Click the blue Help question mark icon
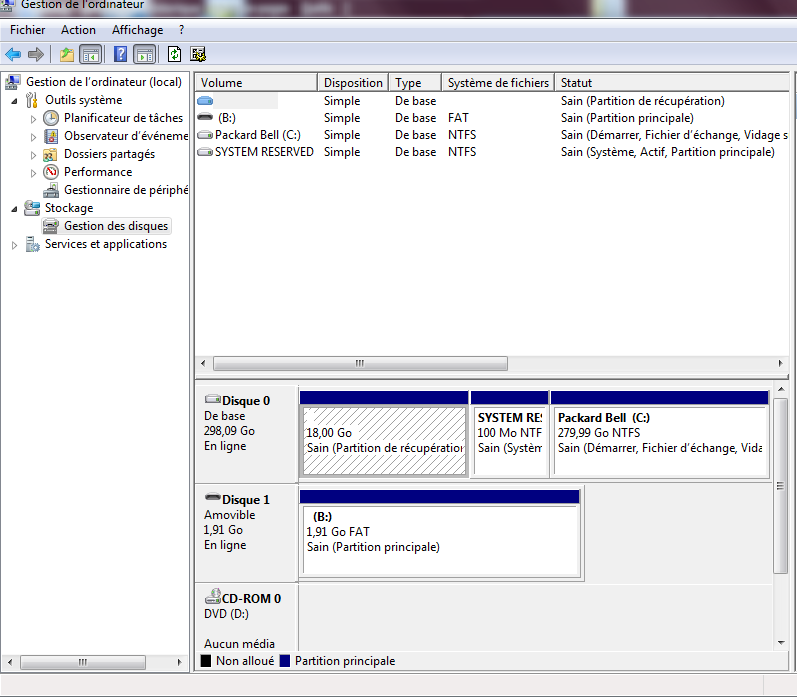 [120, 54]
